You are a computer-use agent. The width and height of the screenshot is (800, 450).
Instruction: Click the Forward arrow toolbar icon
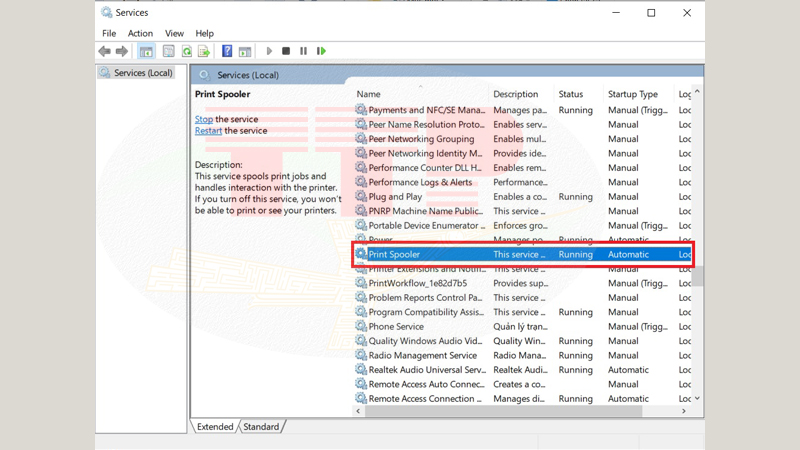[121, 51]
